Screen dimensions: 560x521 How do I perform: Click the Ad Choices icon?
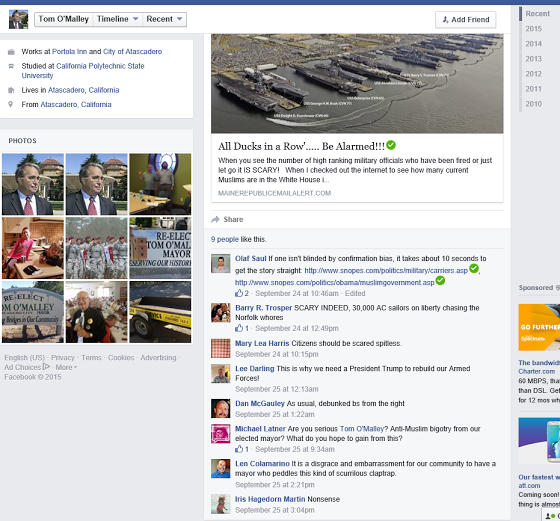(x=46, y=367)
